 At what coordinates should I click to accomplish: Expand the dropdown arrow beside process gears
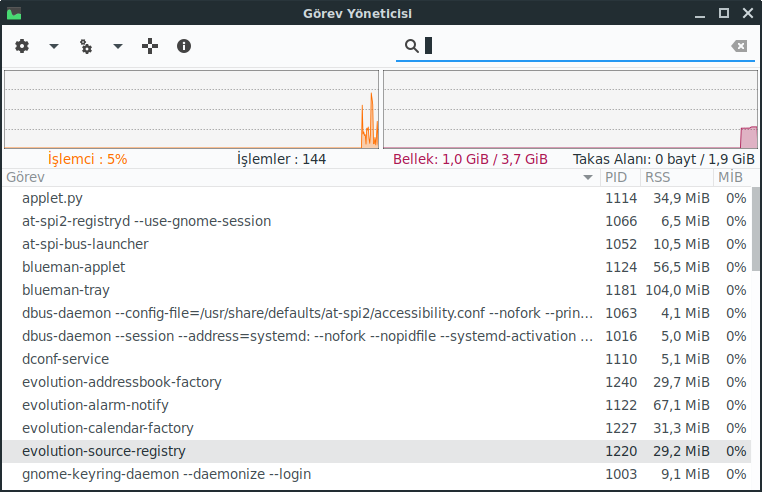118,46
